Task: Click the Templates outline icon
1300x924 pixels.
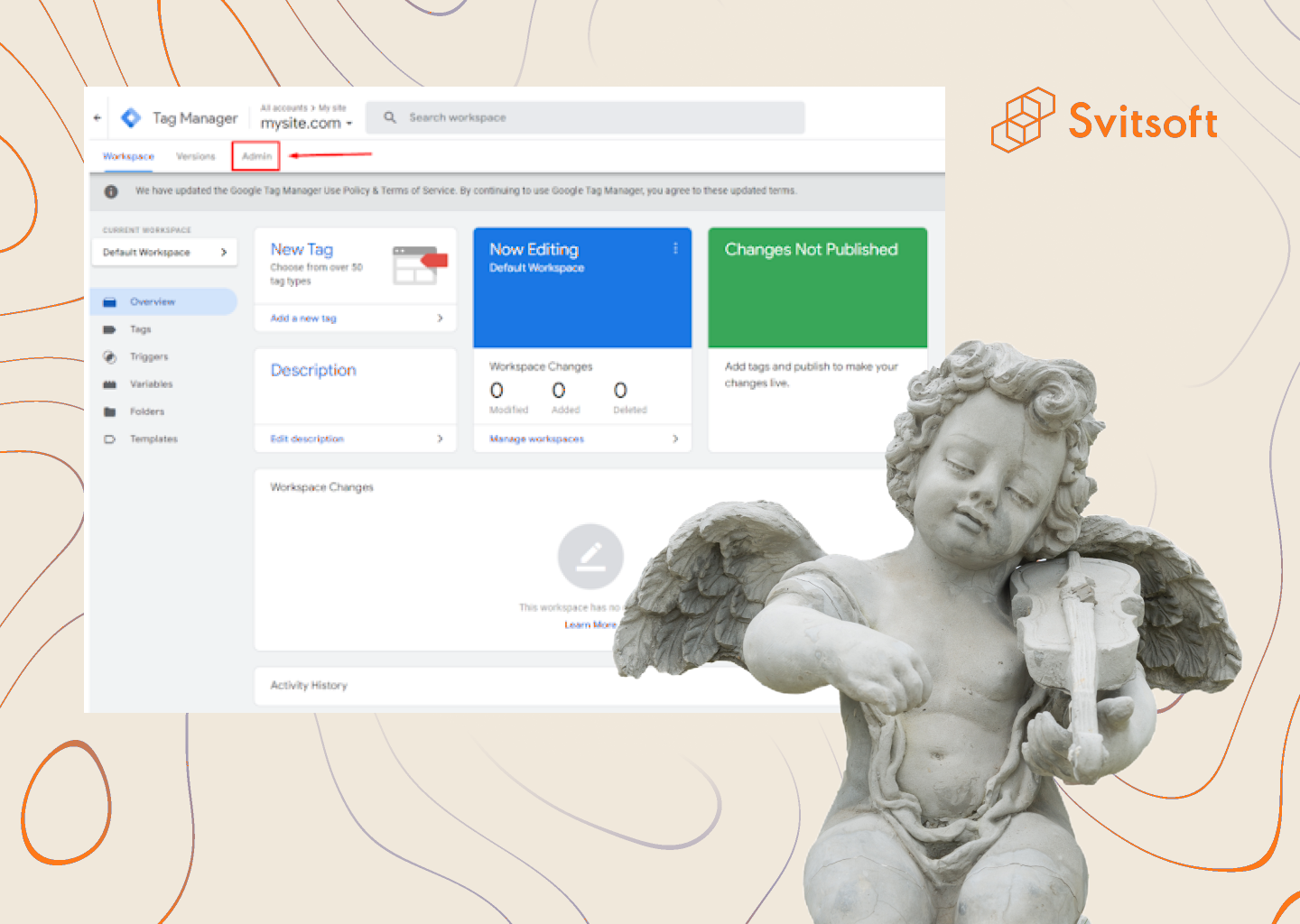Action: (x=110, y=439)
